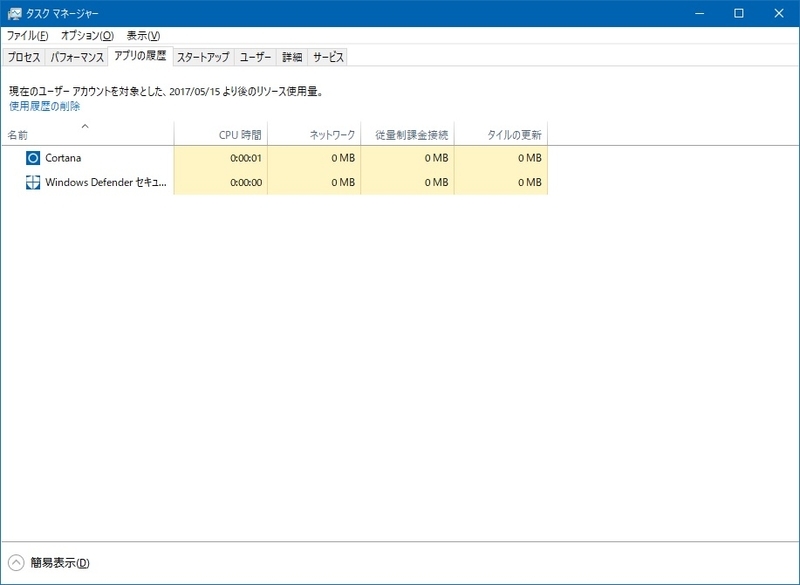Image resolution: width=800 pixels, height=585 pixels.
Task: Sort by the ネットワーク column header
Action: (x=314, y=134)
